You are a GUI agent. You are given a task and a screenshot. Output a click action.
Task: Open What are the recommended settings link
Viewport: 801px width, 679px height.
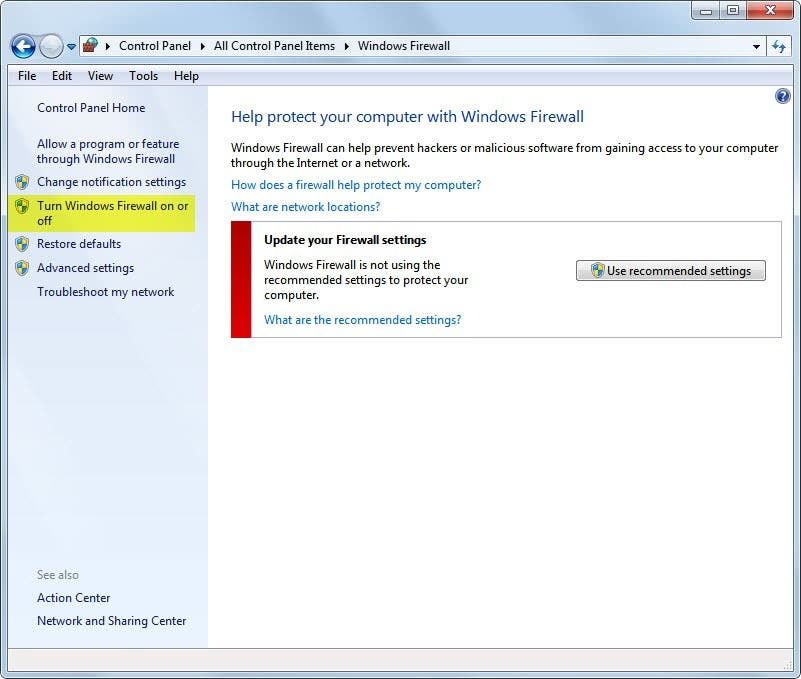pos(362,320)
